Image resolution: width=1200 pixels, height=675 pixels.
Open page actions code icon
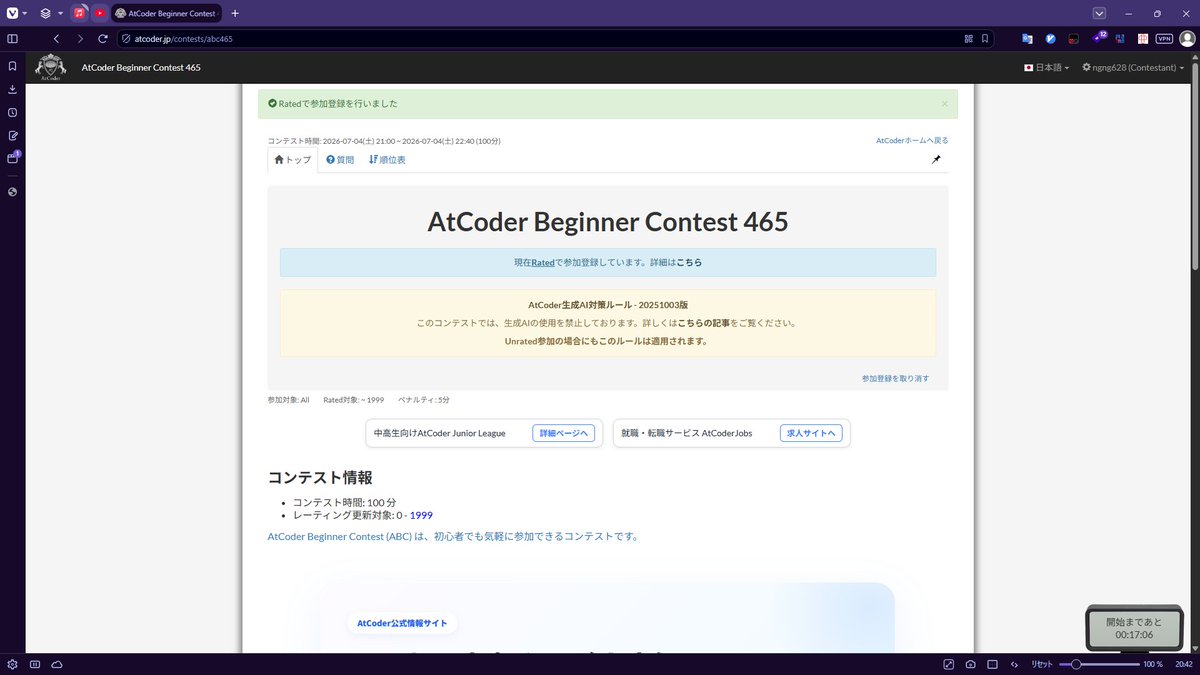click(1014, 664)
